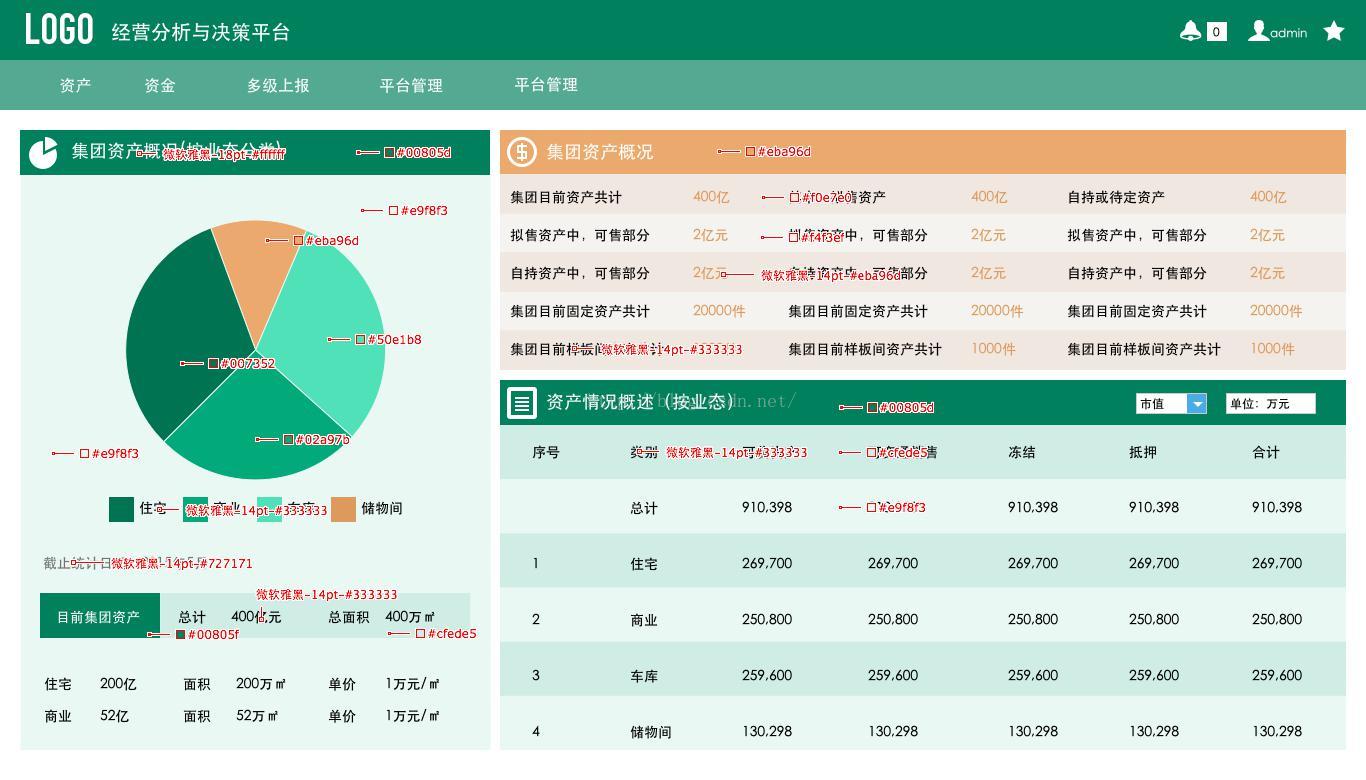Click the pie chart icon in 集团资产概况 header
1366x780 pixels.
42,153
